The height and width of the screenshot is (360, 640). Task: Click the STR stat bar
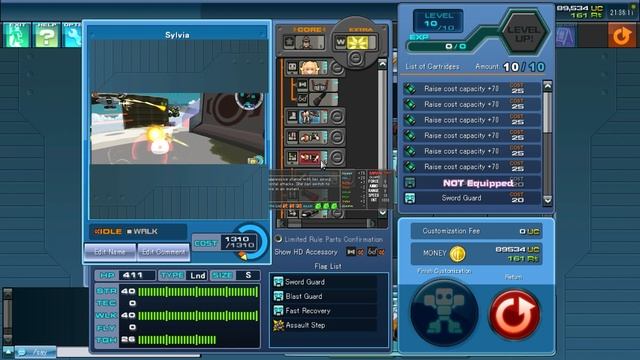[198, 291]
